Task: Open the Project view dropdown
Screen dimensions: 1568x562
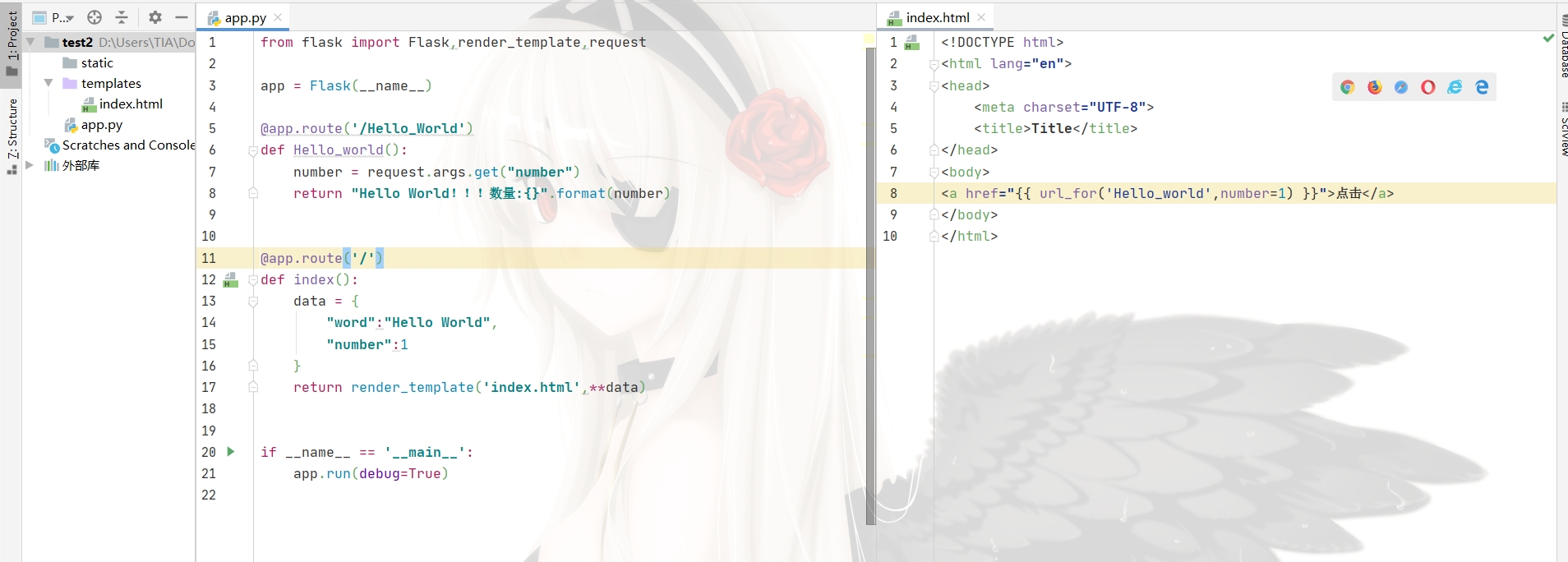Action: click(62, 17)
